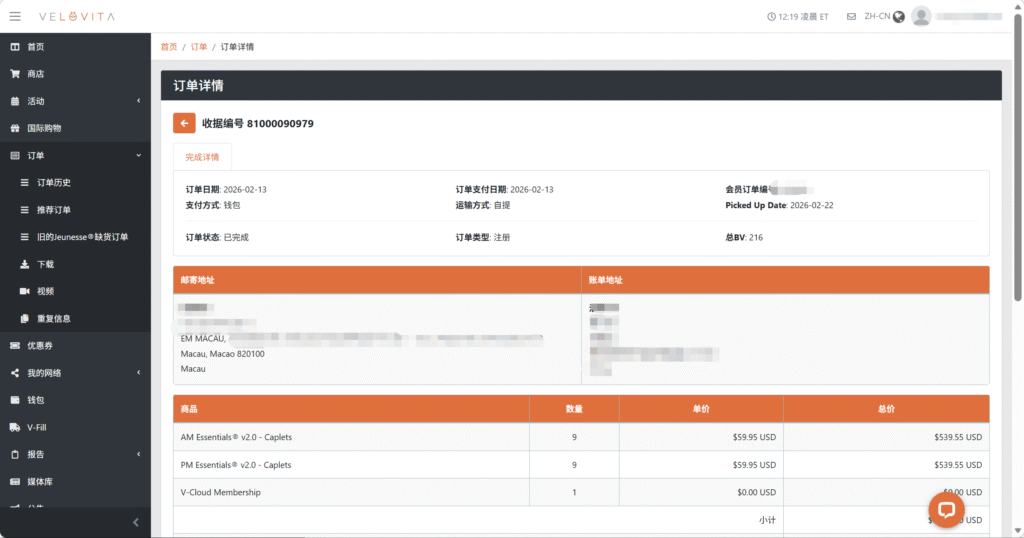Click the 运输方式: 自提 text

coord(483,205)
